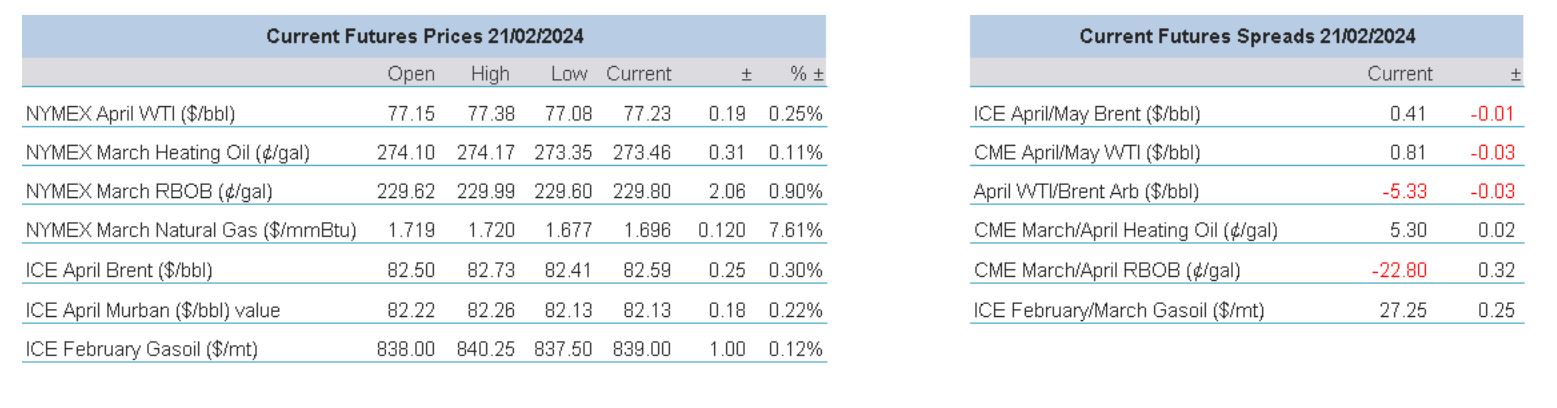Click the % ± column header
This screenshot has height=408, width=1557.
point(805,74)
